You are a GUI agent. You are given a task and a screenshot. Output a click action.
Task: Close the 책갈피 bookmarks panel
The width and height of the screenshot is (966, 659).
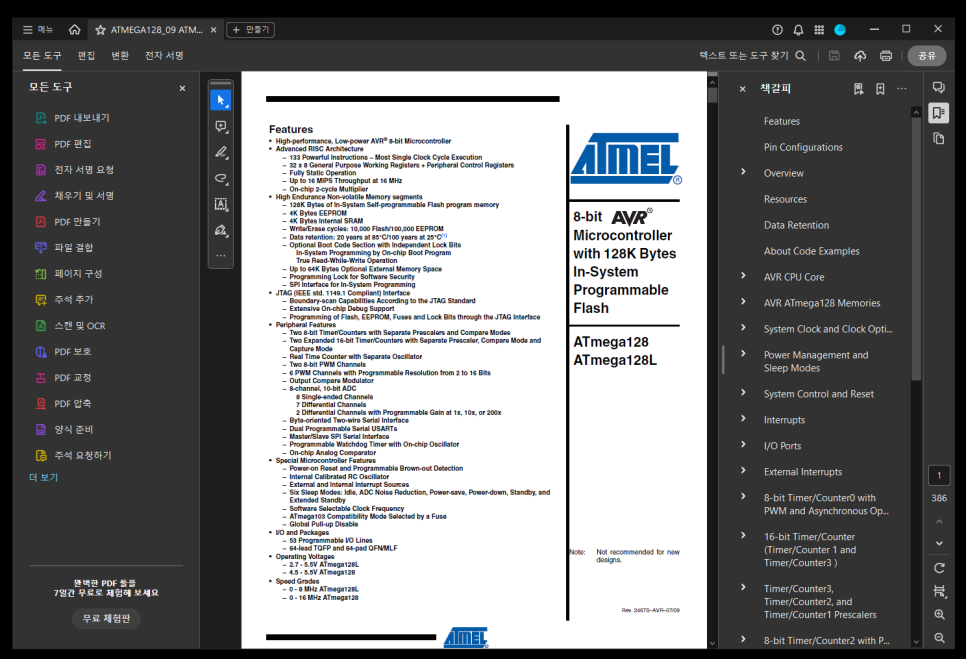coord(742,89)
